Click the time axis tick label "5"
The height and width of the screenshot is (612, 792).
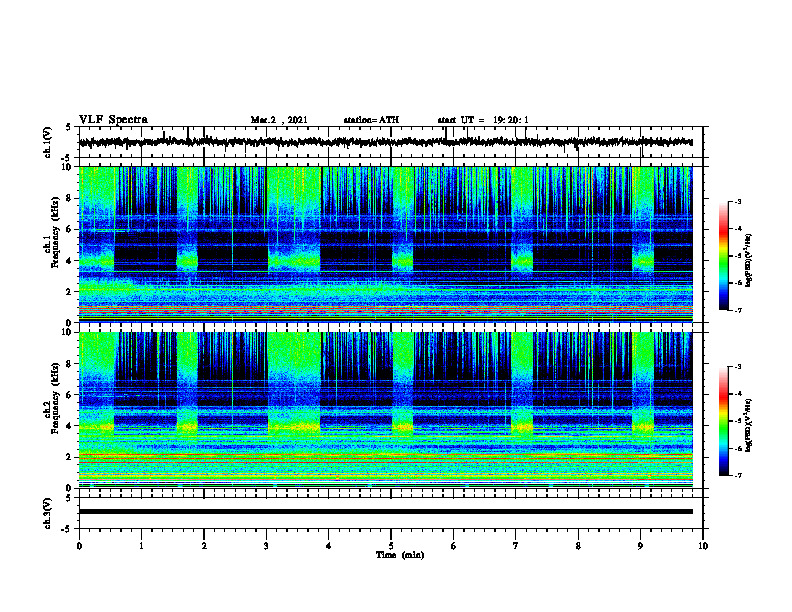pos(391,546)
